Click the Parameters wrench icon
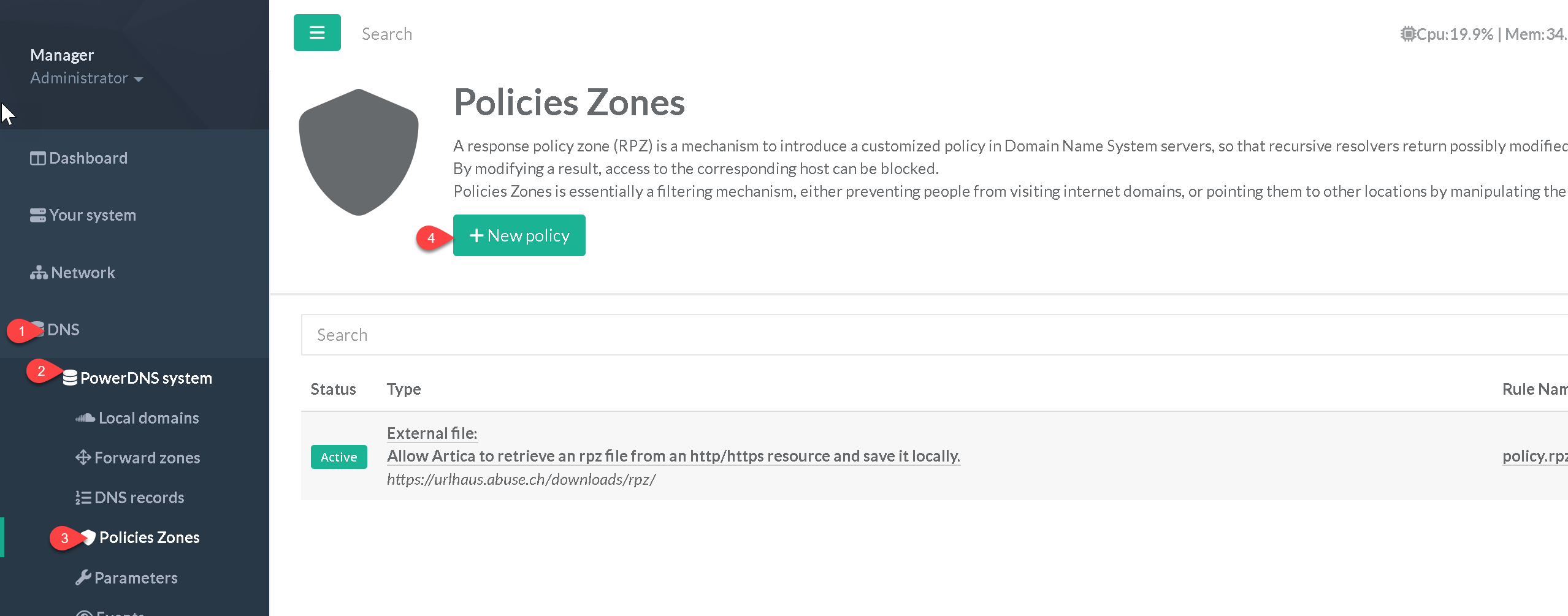Image resolution: width=1568 pixels, height=616 pixels. pyautogui.click(x=83, y=578)
